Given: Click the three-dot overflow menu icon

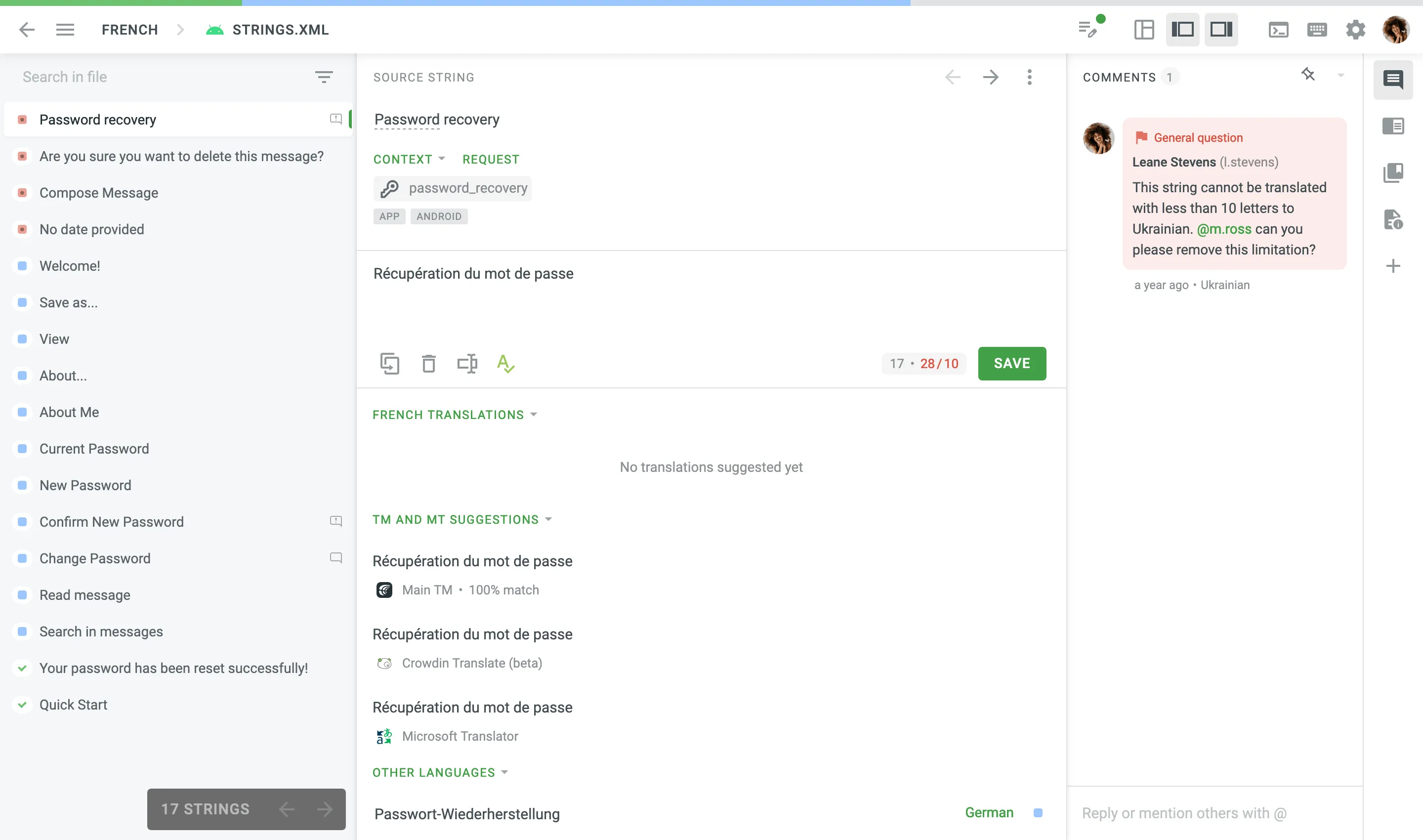Looking at the screenshot, I should pyautogui.click(x=1029, y=77).
